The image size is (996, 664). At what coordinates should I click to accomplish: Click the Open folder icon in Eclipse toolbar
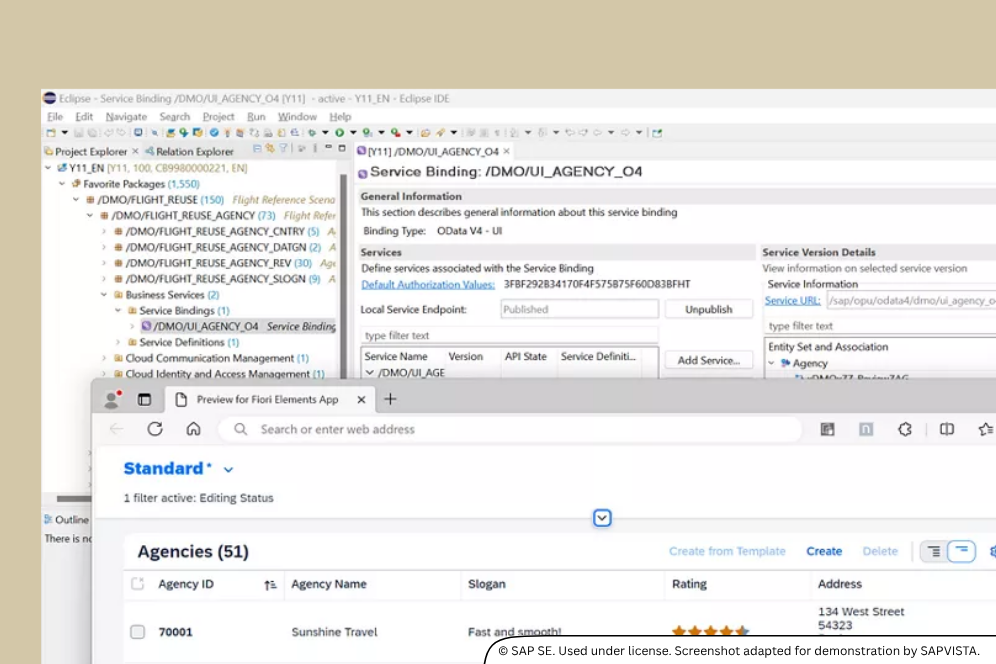coord(425,133)
